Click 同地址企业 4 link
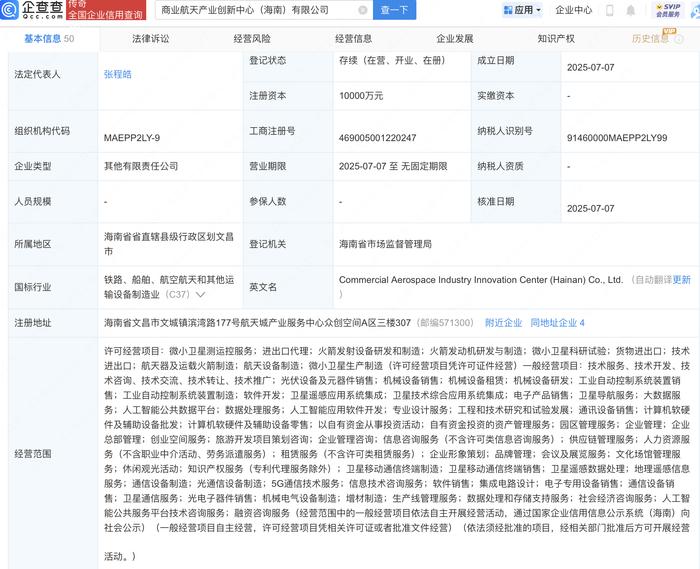Screen dimensions: 700x569 click(x=557, y=323)
